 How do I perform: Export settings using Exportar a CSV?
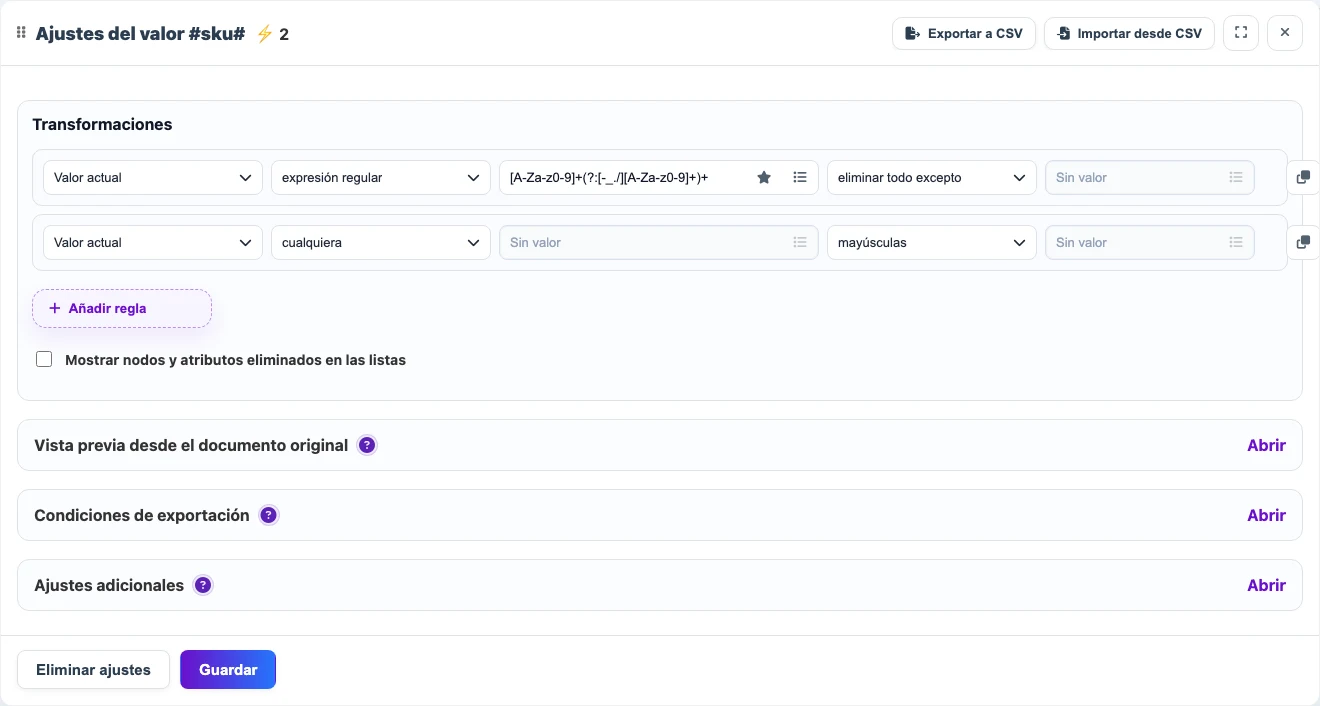(x=963, y=33)
